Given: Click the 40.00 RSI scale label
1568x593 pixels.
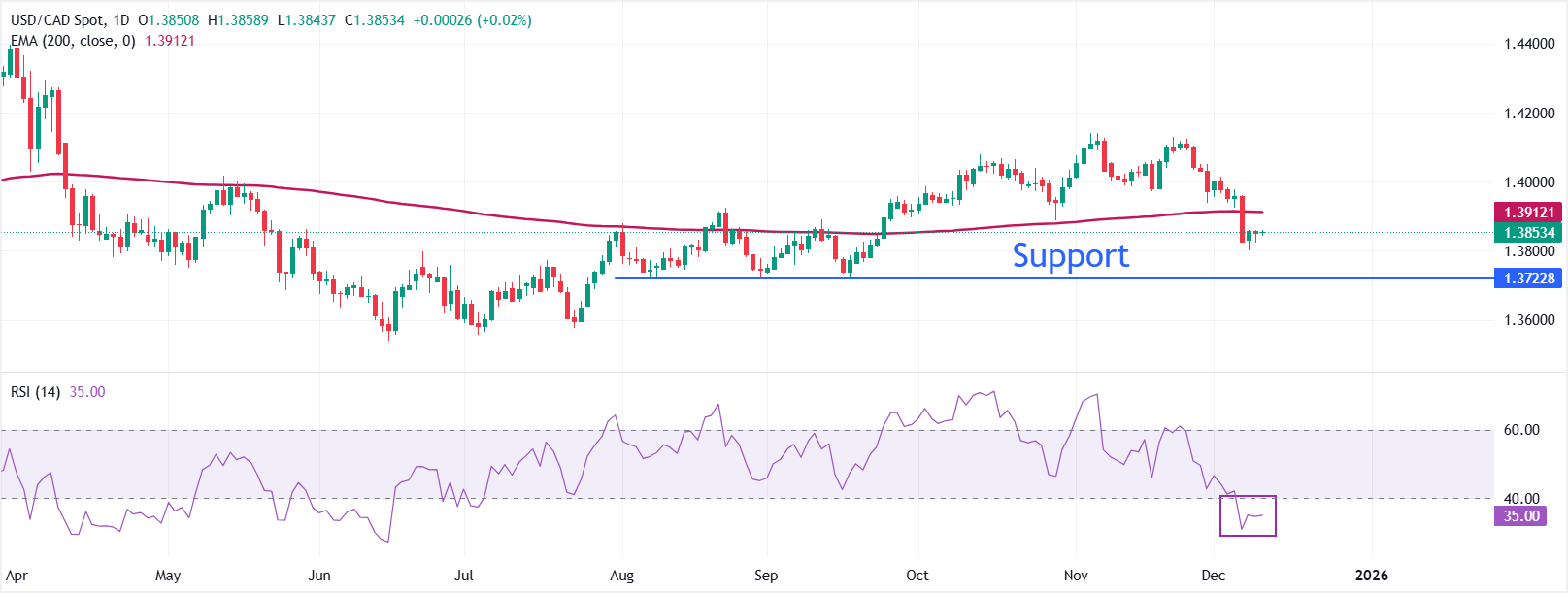Looking at the screenshot, I should 1521,499.
